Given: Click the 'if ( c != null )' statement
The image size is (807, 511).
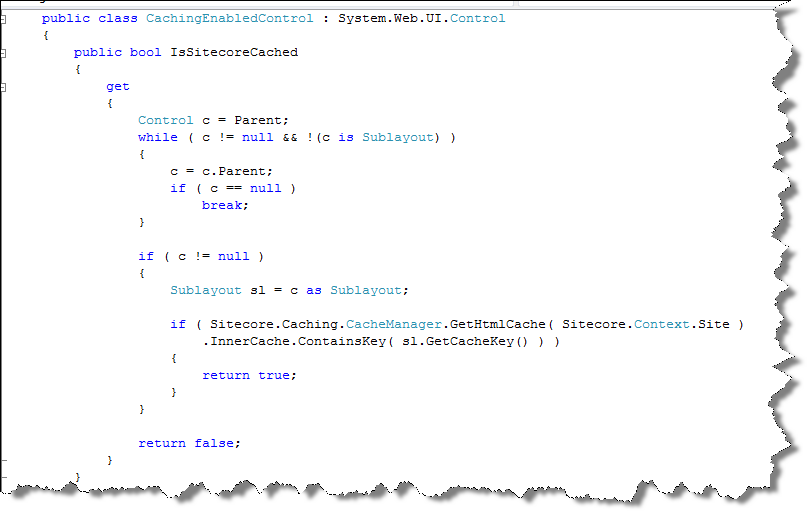Looking at the screenshot, I should click(201, 256).
